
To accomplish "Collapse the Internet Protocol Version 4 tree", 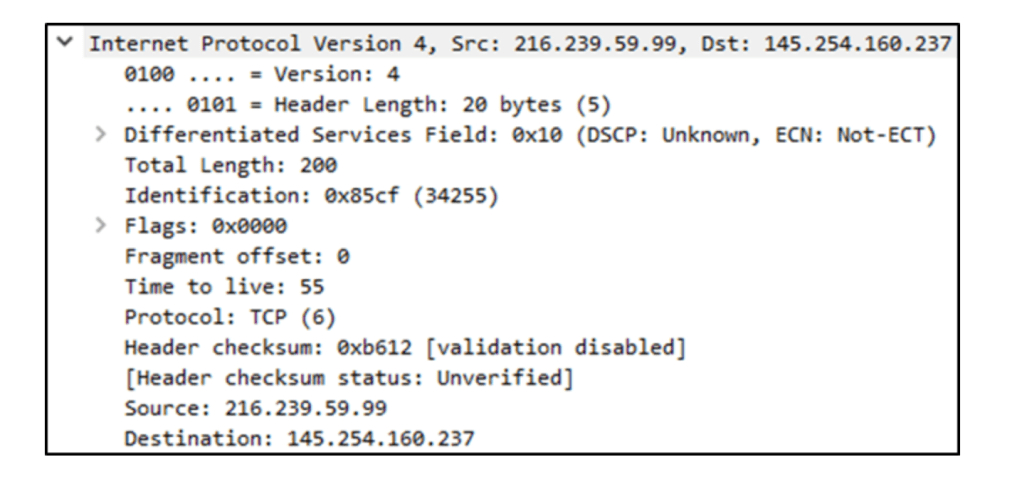I will [64, 45].
